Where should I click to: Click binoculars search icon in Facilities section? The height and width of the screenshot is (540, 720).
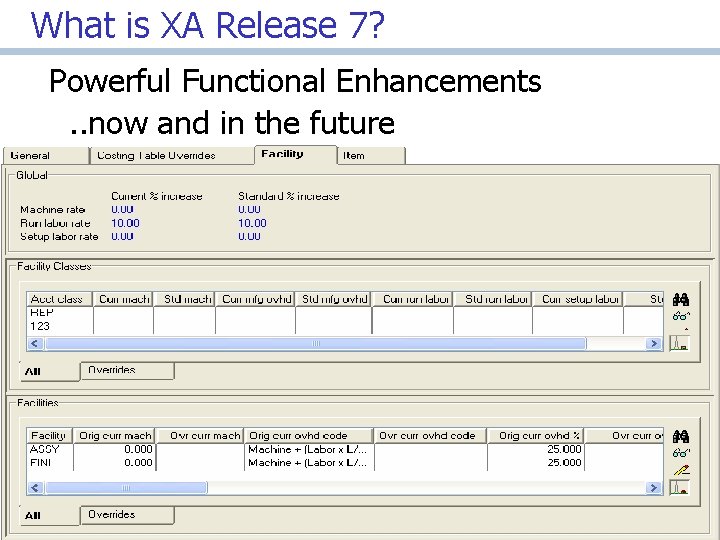tap(681, 436)
